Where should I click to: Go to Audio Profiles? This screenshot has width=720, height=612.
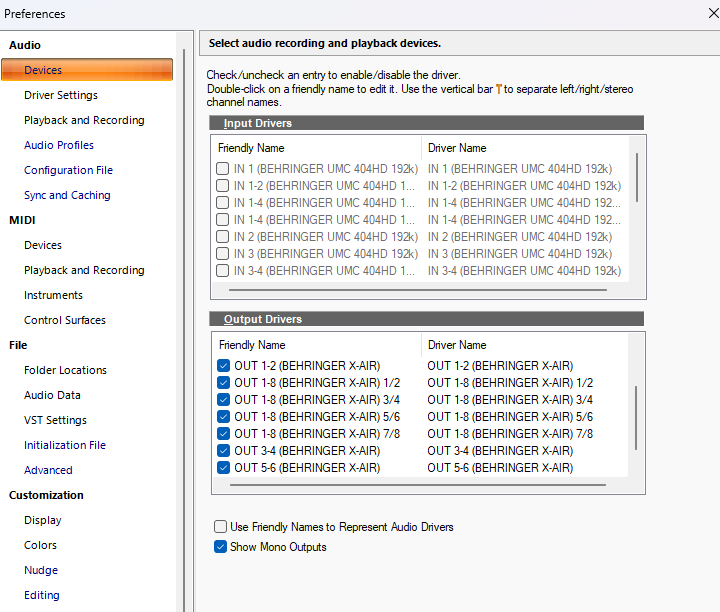coord(59,145)
